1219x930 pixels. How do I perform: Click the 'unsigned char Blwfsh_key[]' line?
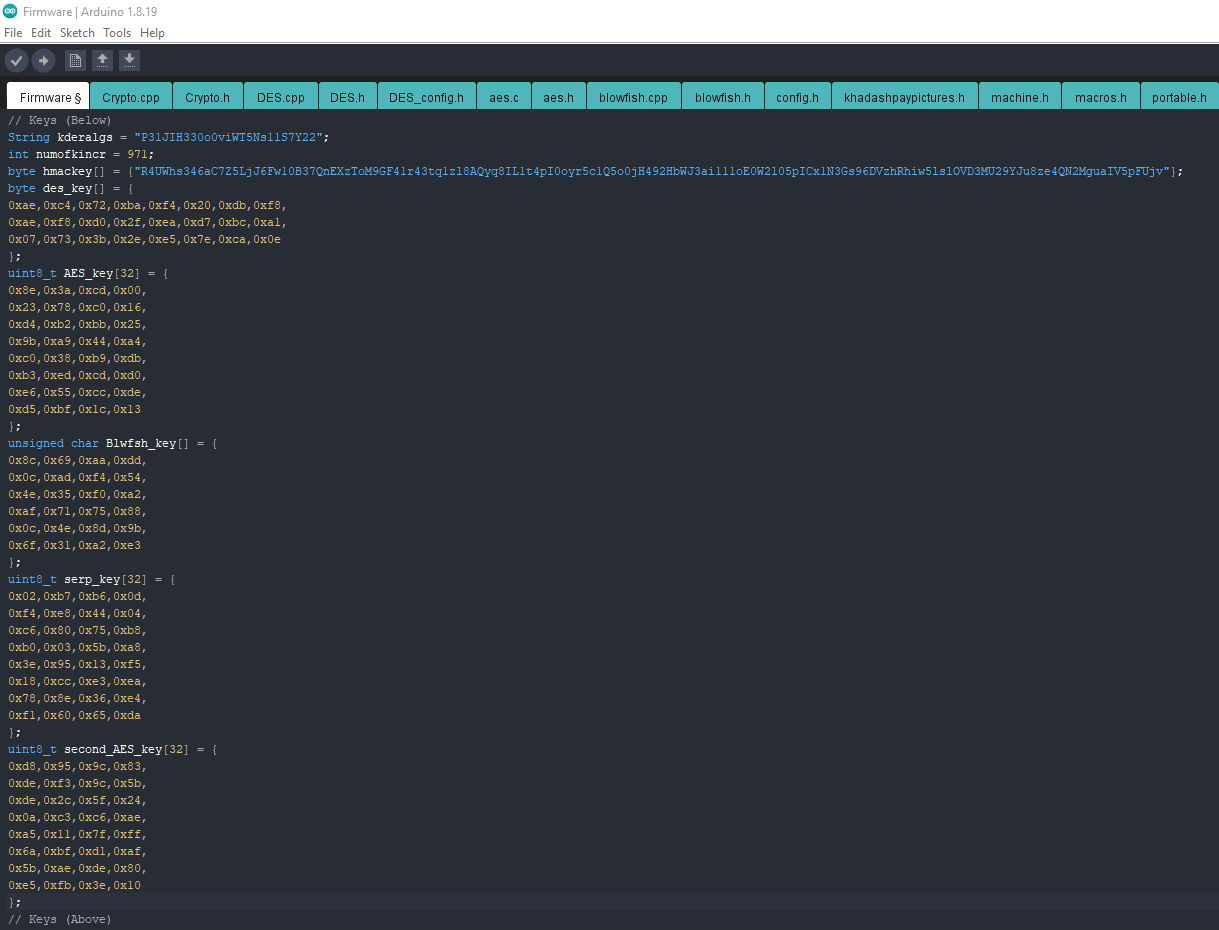(112, 443)
